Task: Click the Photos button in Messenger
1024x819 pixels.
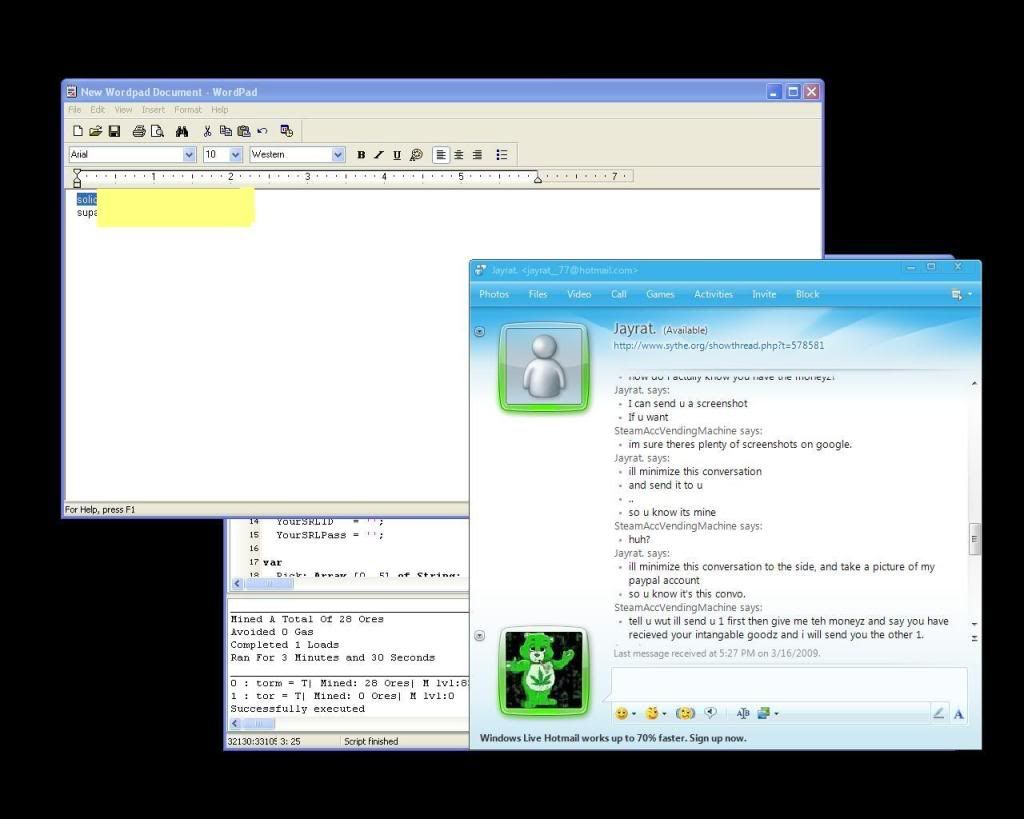Action: [x=494, y=295]
